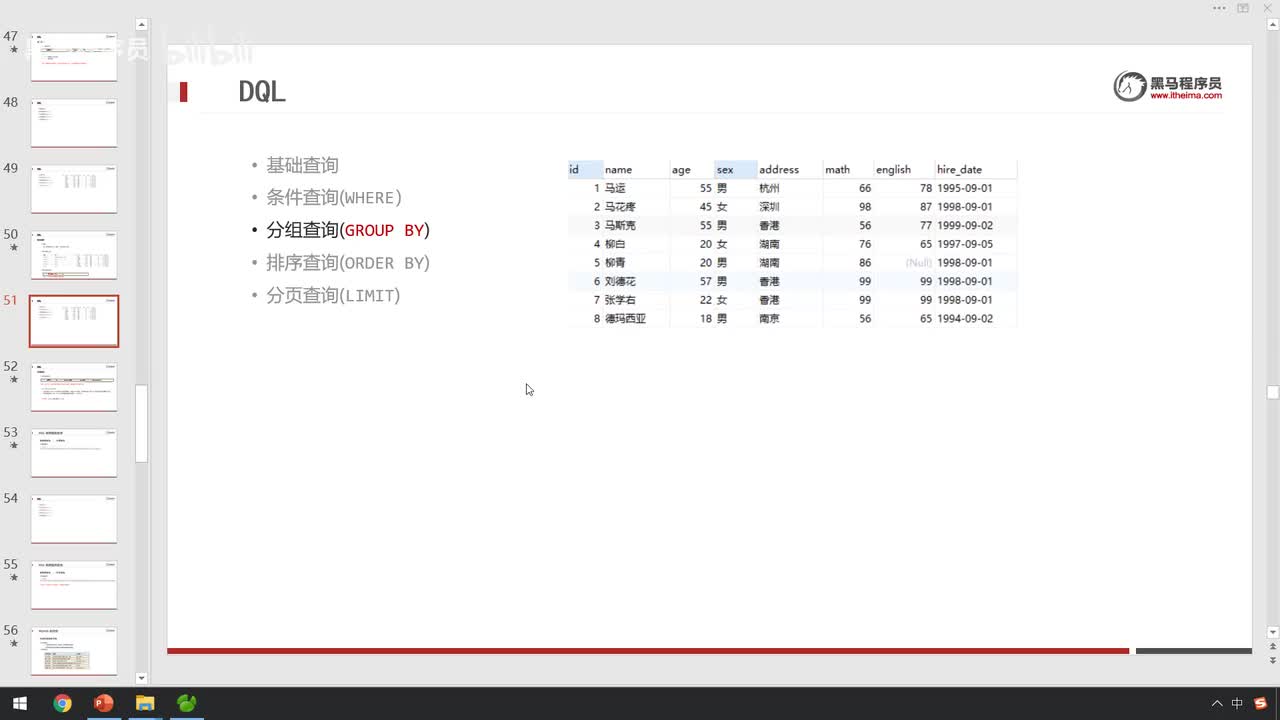Click the name cell 柳白
1280x720 pixels.
pos(615,244)
